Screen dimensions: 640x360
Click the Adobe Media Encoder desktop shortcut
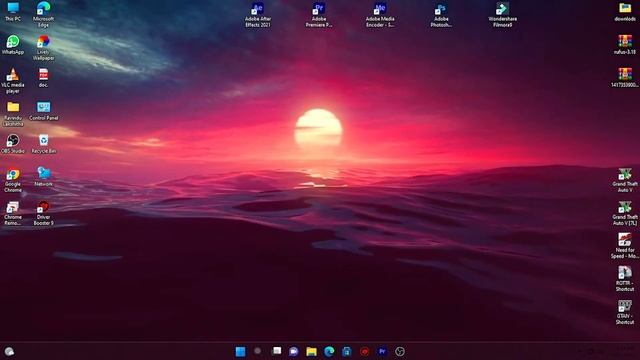point(380,15)
